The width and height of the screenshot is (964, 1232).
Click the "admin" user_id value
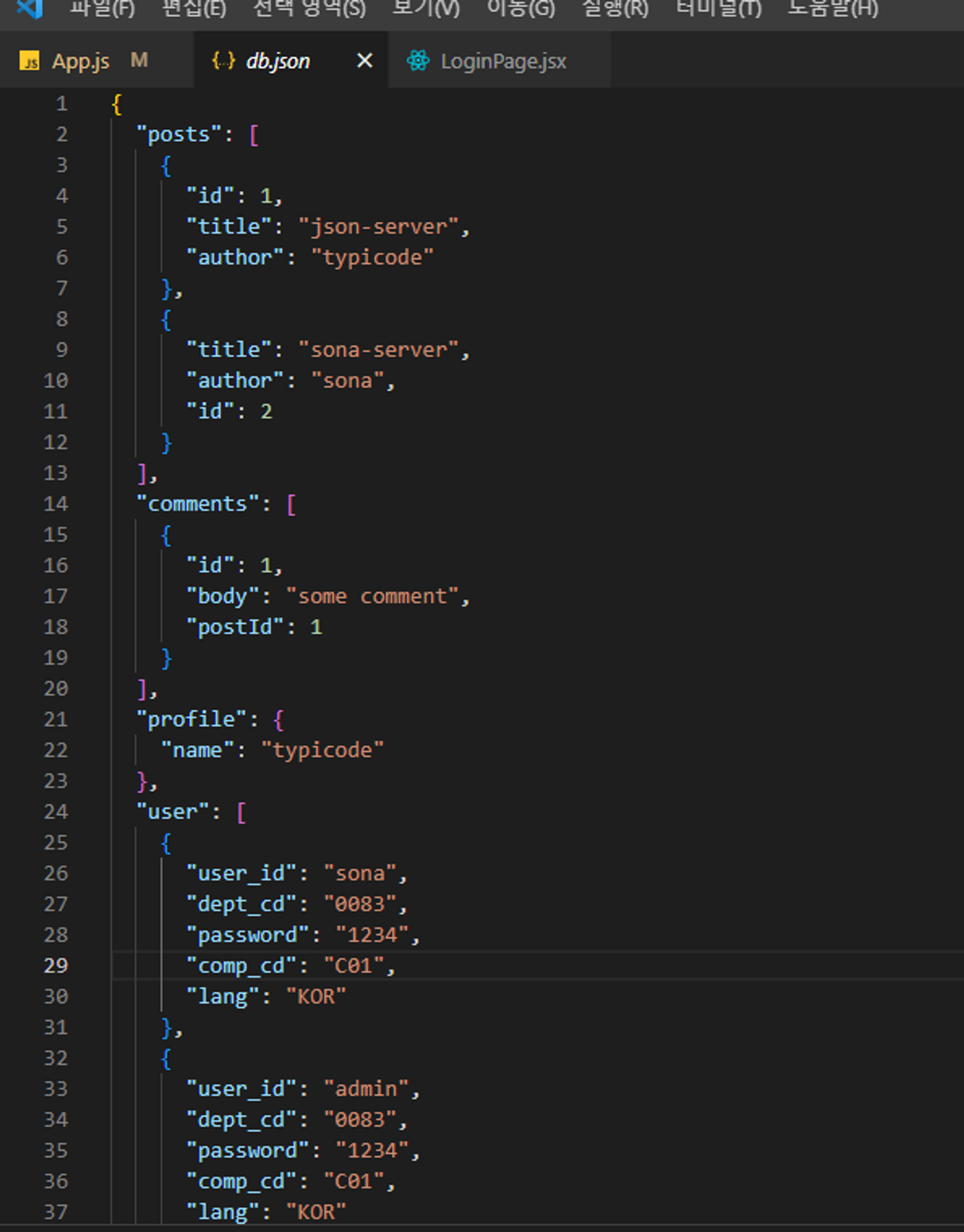(366, 1089)
